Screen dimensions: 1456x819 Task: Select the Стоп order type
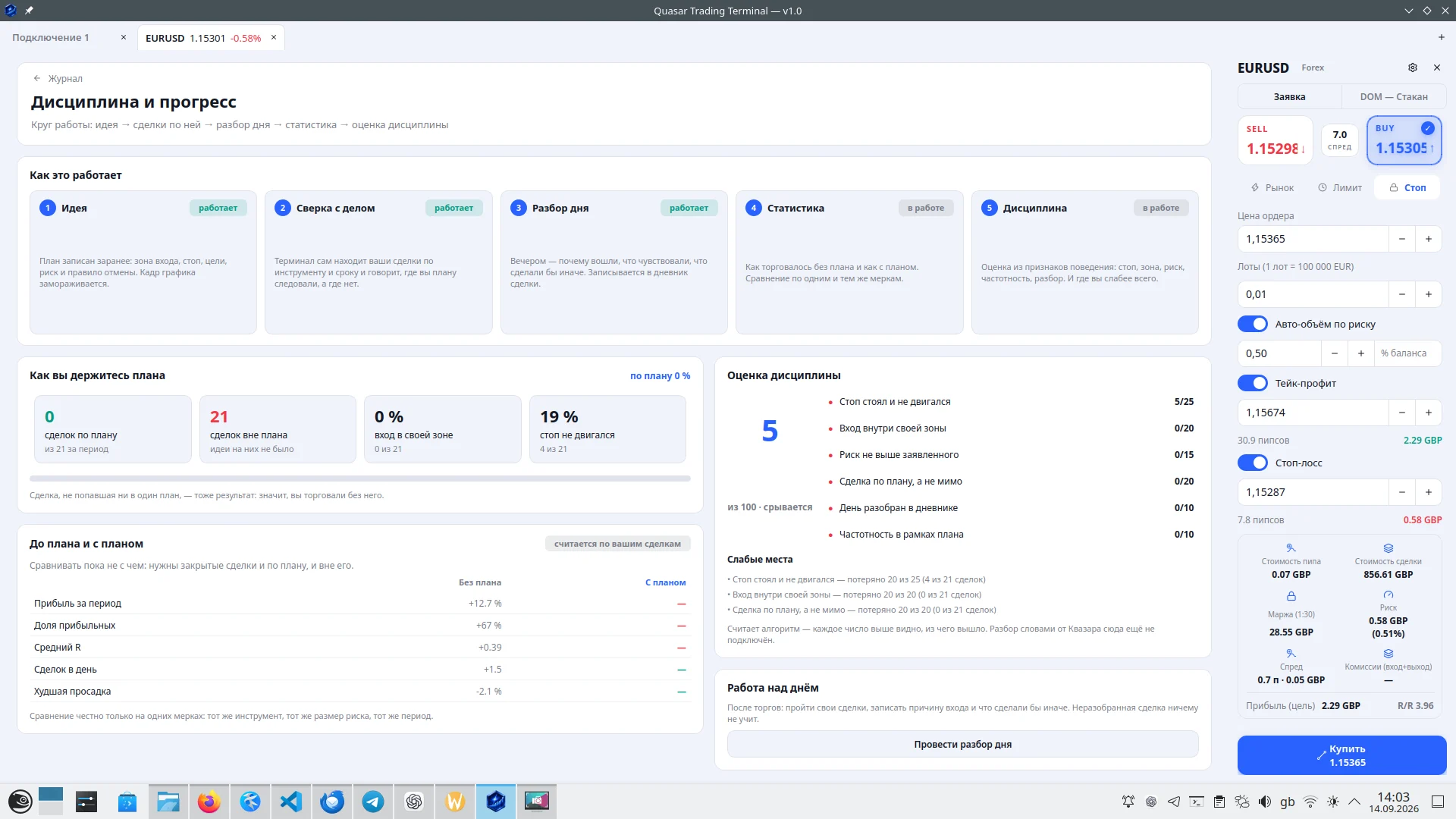(x=1407, y=187)
